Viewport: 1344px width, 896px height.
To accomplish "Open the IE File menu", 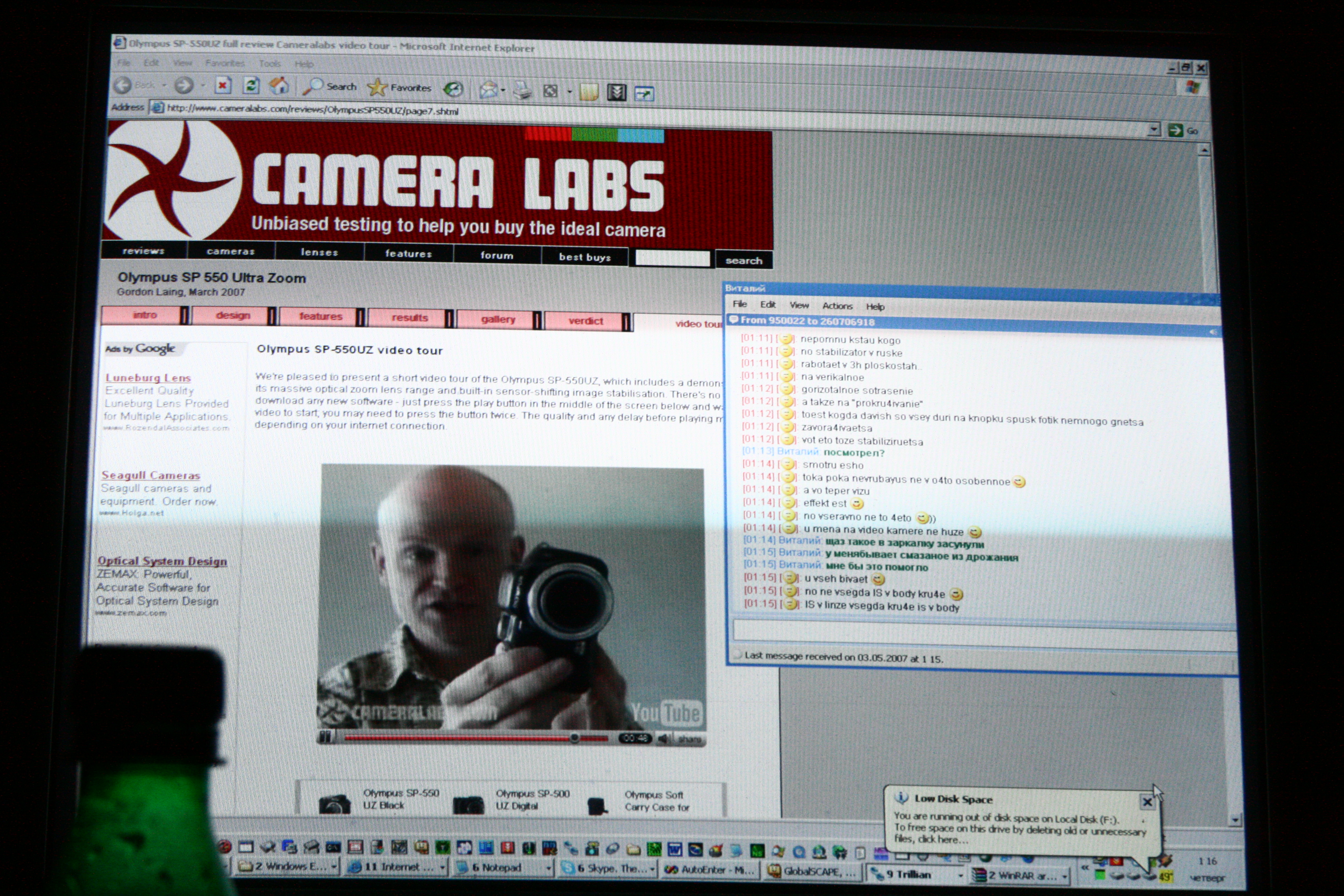I will pyautogui.click(x=123, y=62).
